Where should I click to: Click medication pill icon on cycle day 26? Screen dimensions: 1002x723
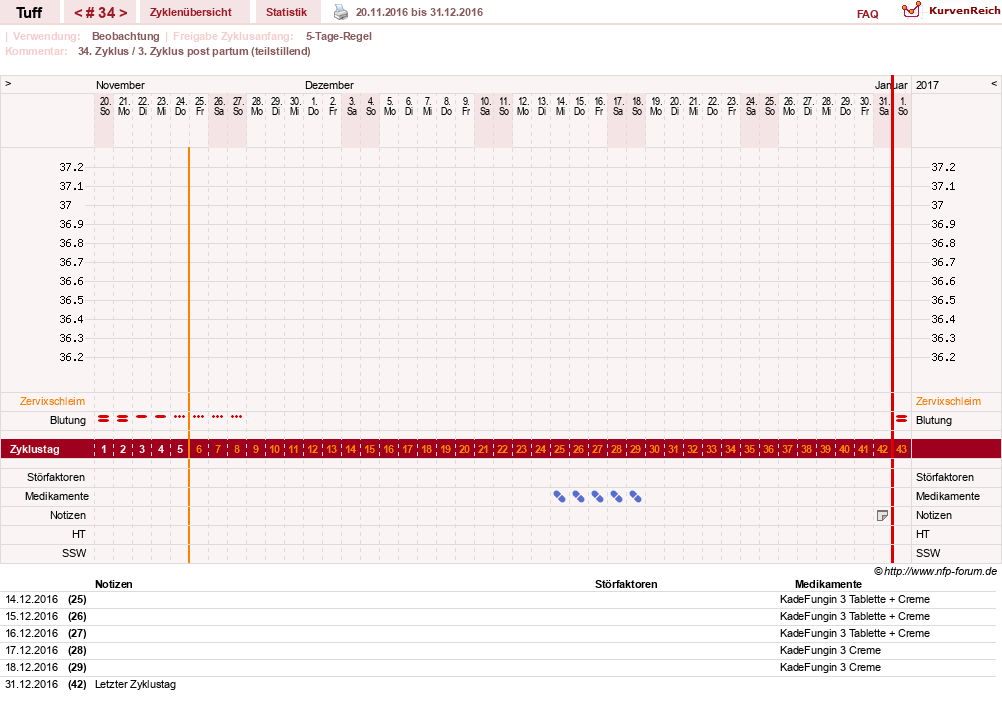578,496
